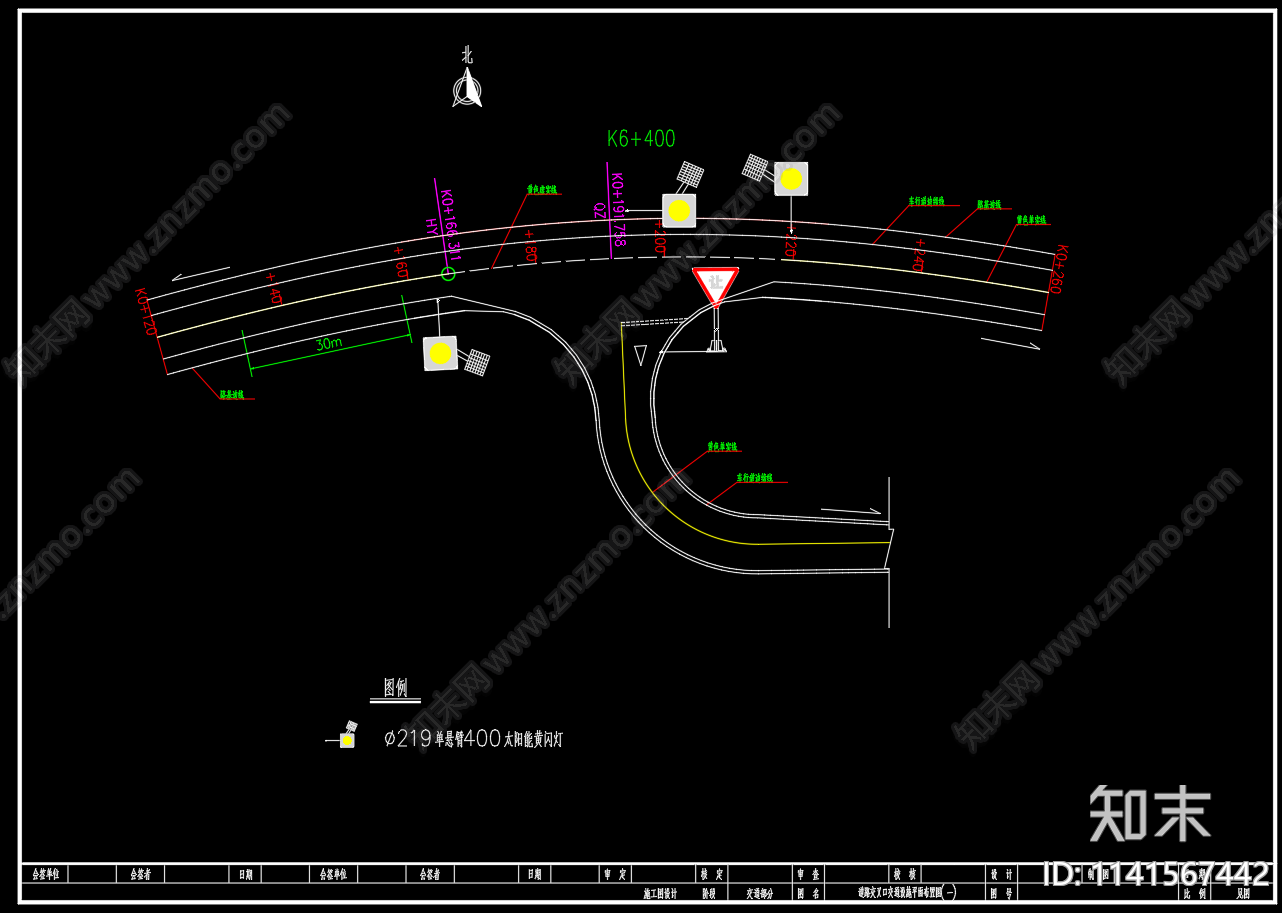The image size is (1282, 913).
Task: Select the 施工图设计 title block cell
Action: (x=661, y=893)
